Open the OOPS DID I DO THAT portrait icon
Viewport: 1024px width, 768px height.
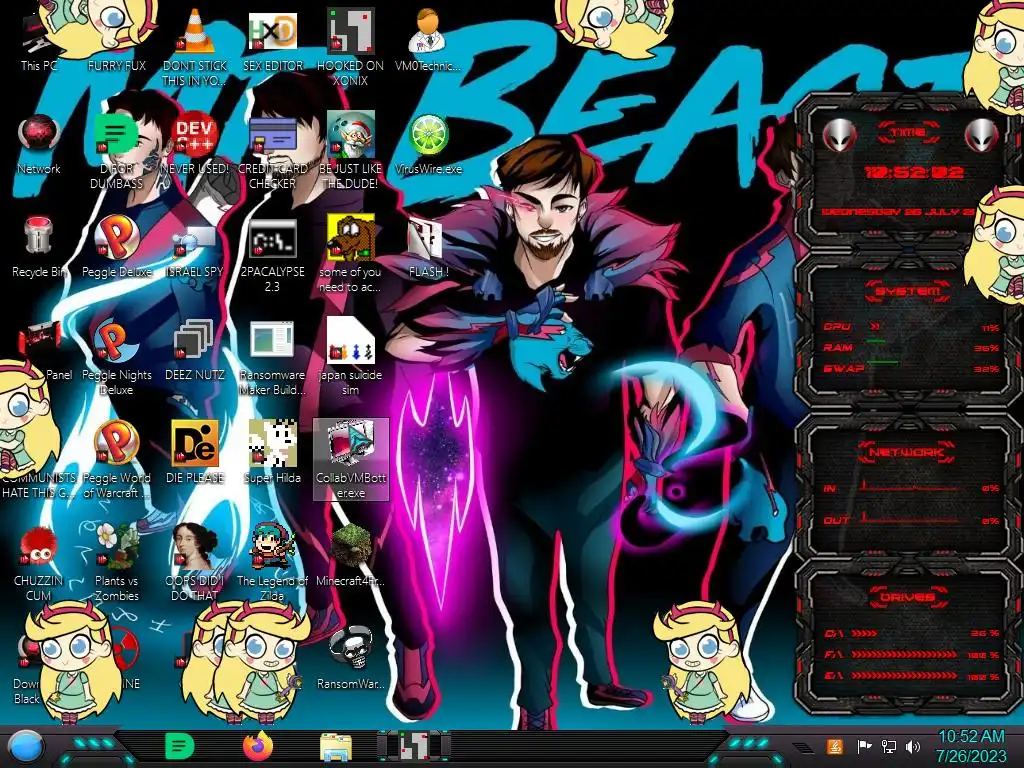pyautogui.click(x=195, y=564)
